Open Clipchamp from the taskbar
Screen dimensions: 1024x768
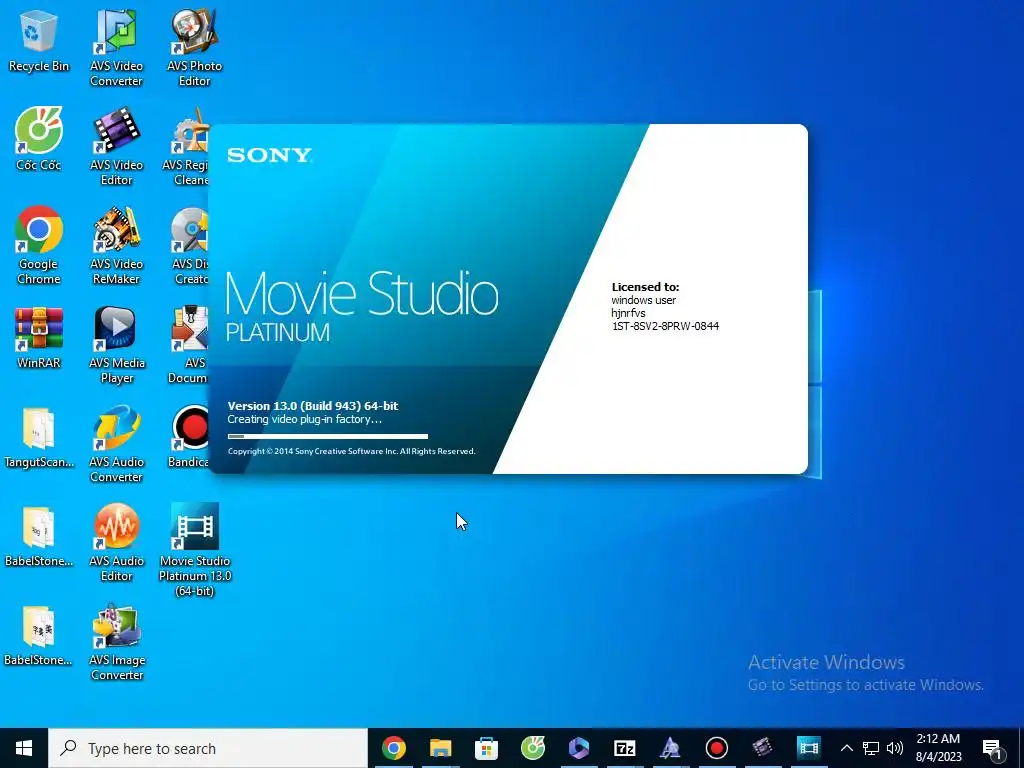click(x=579, y=748)
